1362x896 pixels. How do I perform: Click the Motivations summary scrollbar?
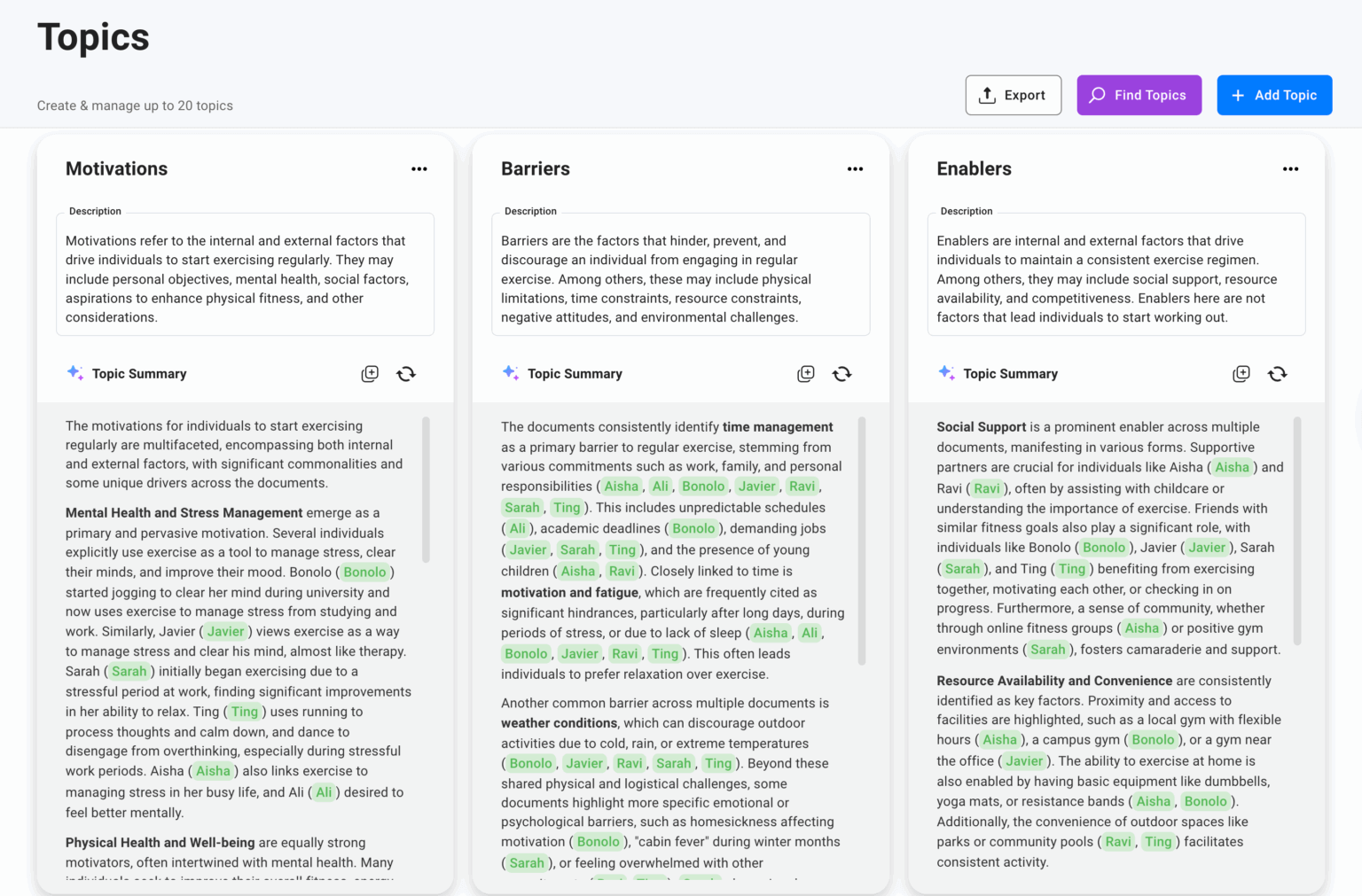(426, 489)
